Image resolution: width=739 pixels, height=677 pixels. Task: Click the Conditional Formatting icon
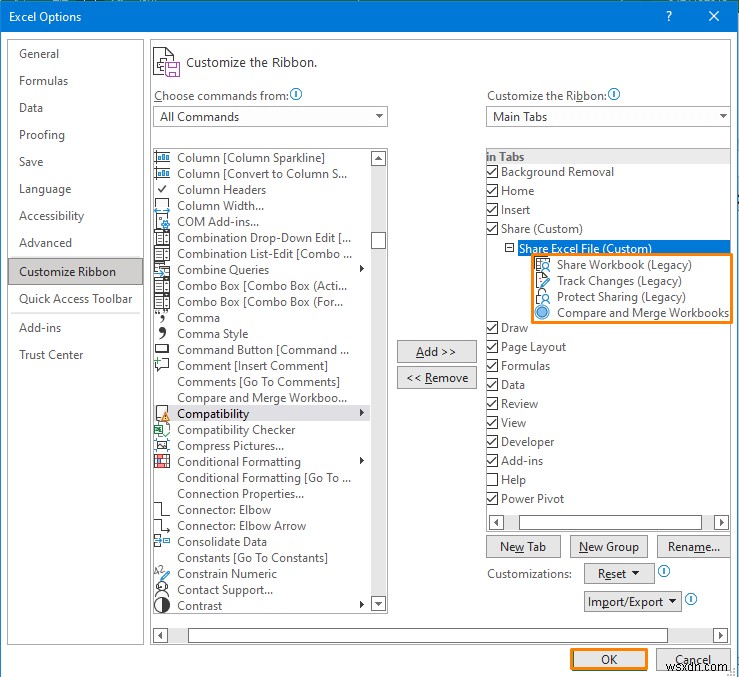click(162, 461)
